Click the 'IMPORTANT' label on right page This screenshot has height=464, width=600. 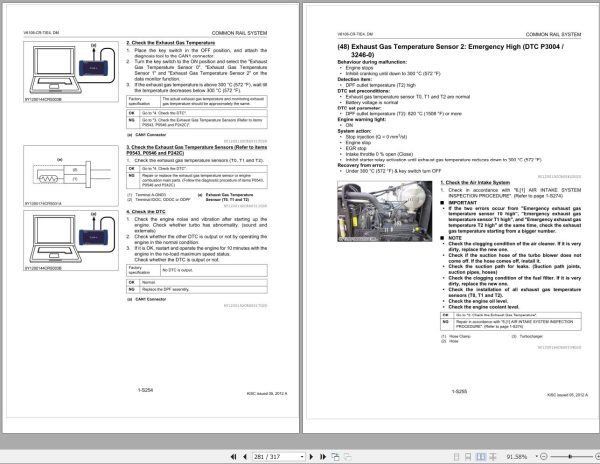point(463,203)
